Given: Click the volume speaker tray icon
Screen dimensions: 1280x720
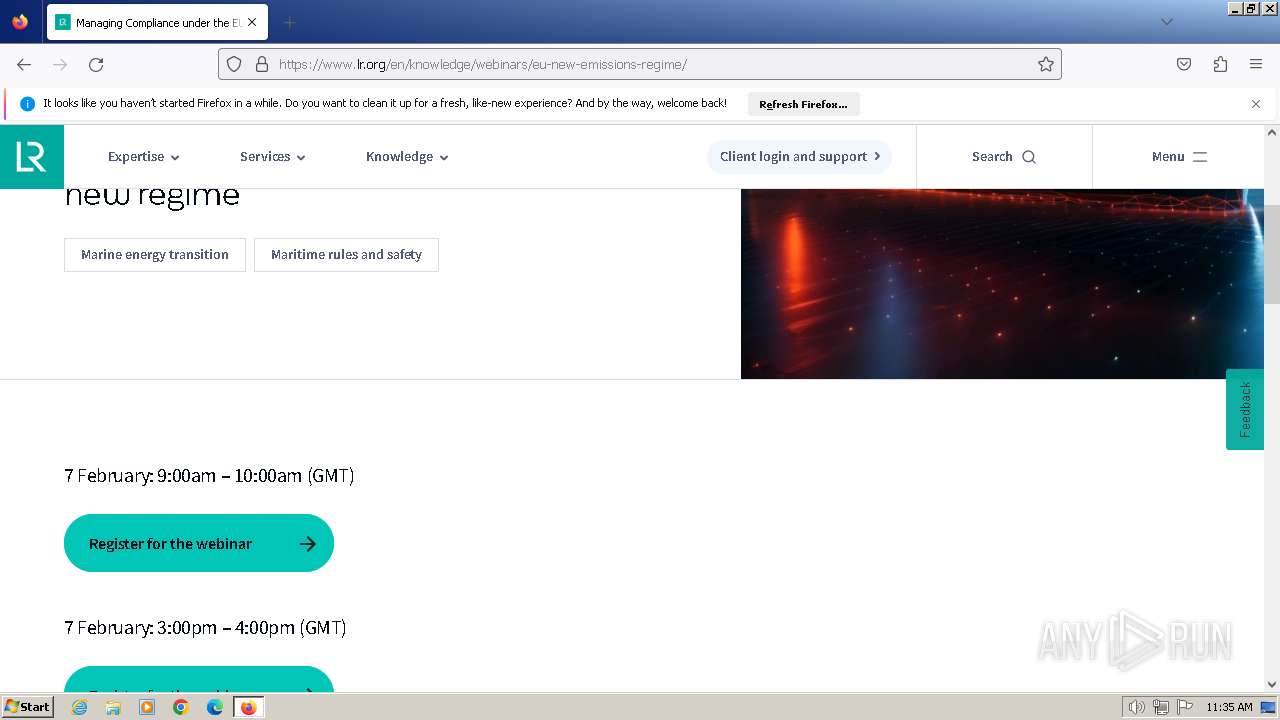Looking at the screenshot, I should 1136,707.
